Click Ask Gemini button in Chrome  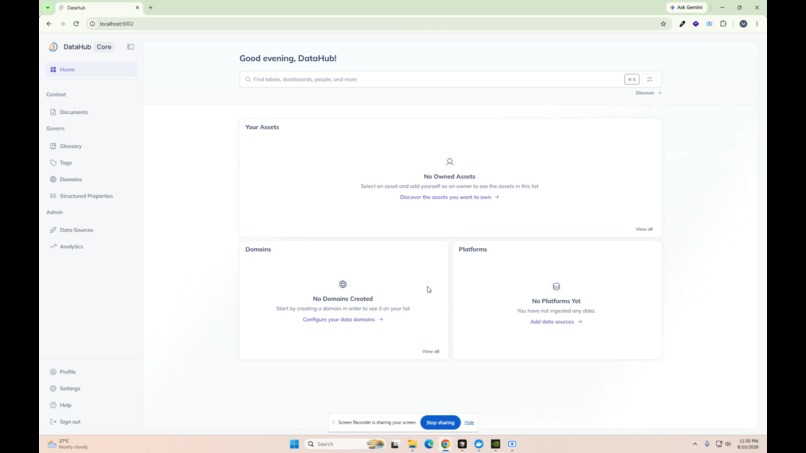pyautogui.click(x=686, y=8)
